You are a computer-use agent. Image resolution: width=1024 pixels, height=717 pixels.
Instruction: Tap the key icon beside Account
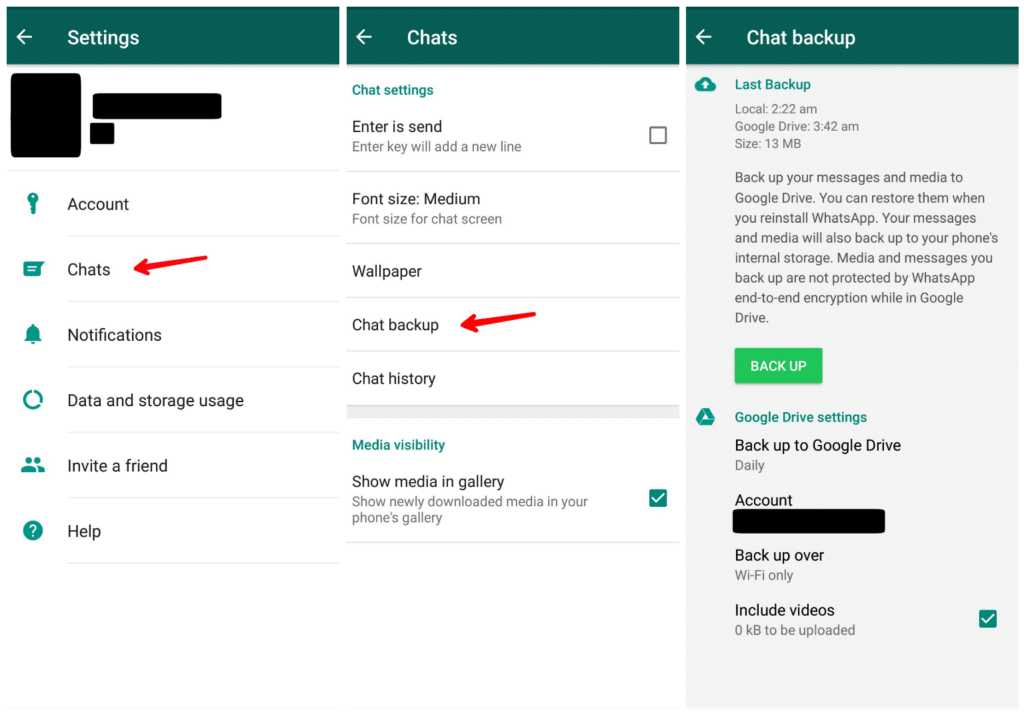[x=33, y=204]
